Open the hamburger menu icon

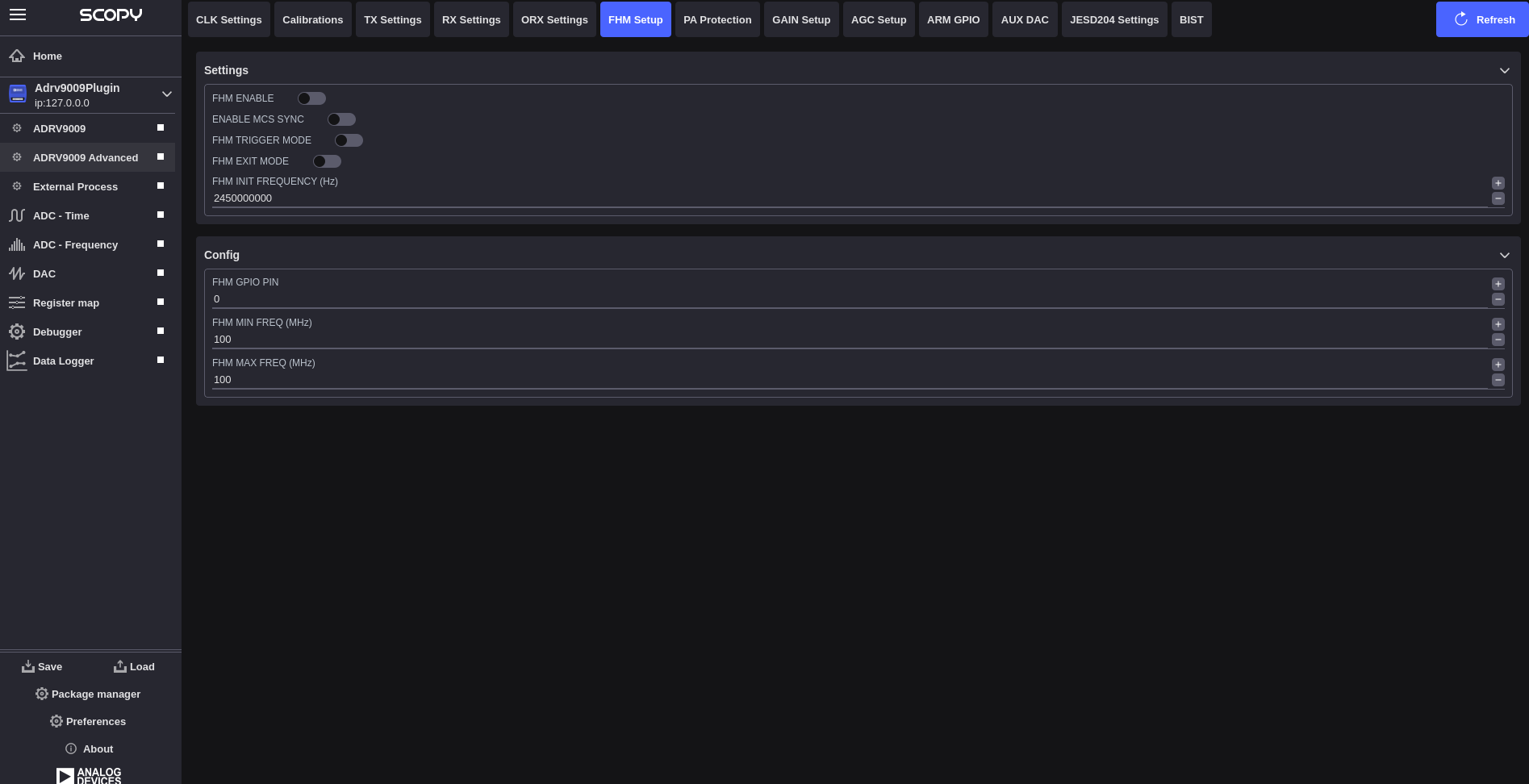pos(18,15)
